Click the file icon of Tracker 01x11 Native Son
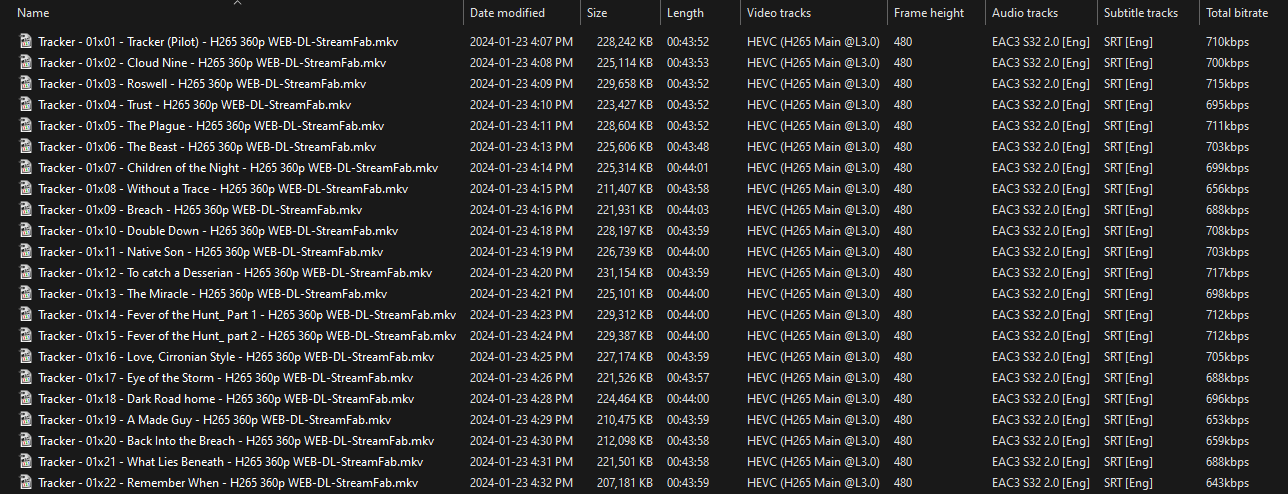 [x=26, y=252]
